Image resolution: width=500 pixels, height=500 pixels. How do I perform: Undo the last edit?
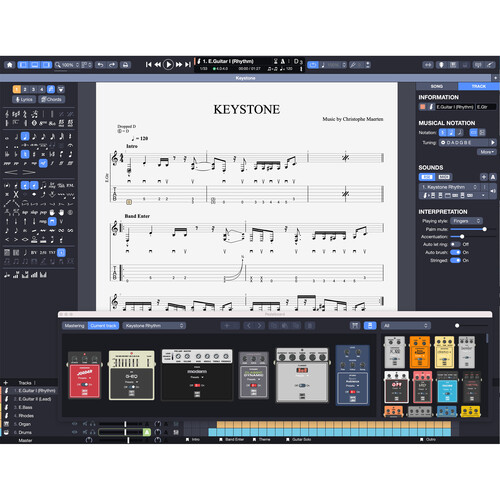click(100, 65)
